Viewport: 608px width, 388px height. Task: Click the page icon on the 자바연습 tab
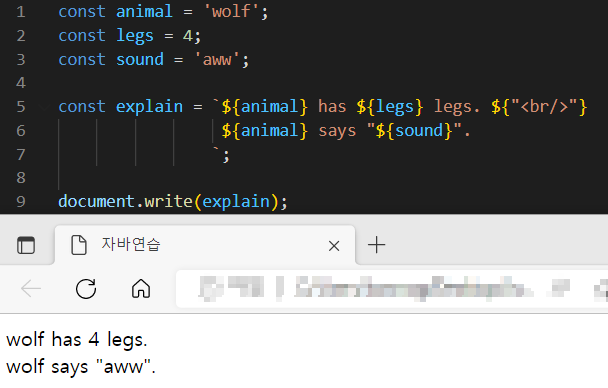pyautogui.click(x=79, y=245)
